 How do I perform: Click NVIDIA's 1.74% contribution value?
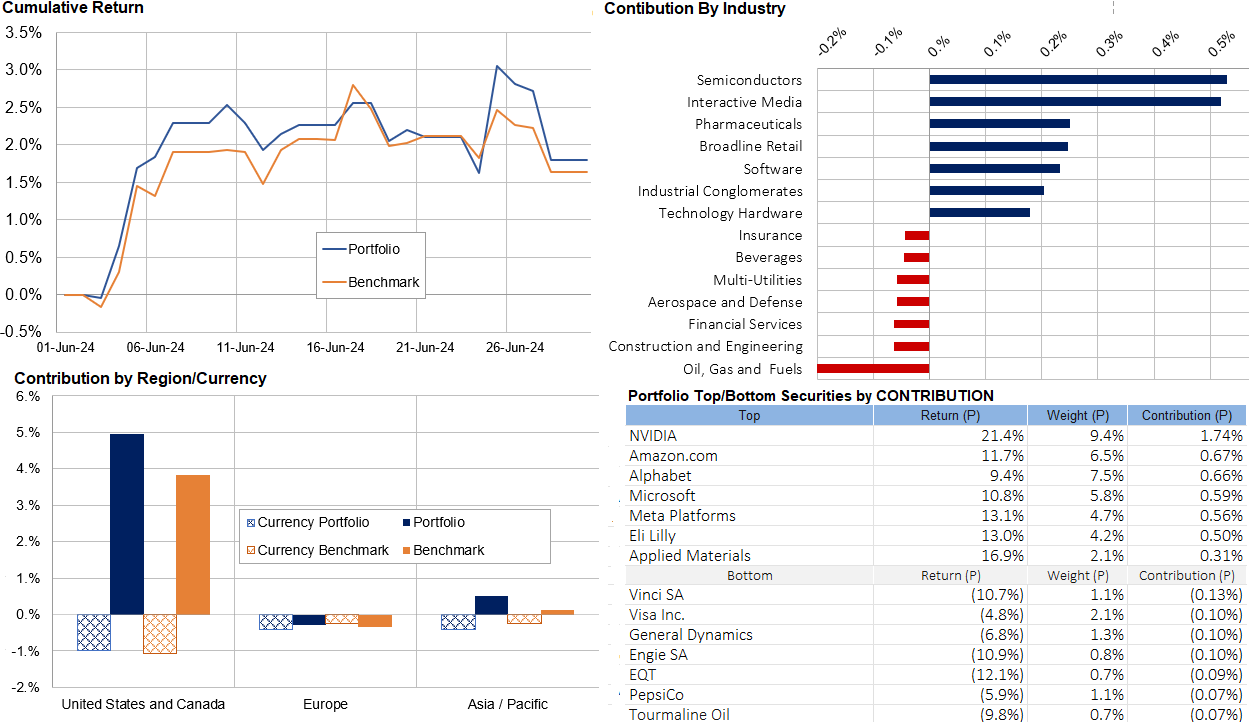coord(1223,436)
